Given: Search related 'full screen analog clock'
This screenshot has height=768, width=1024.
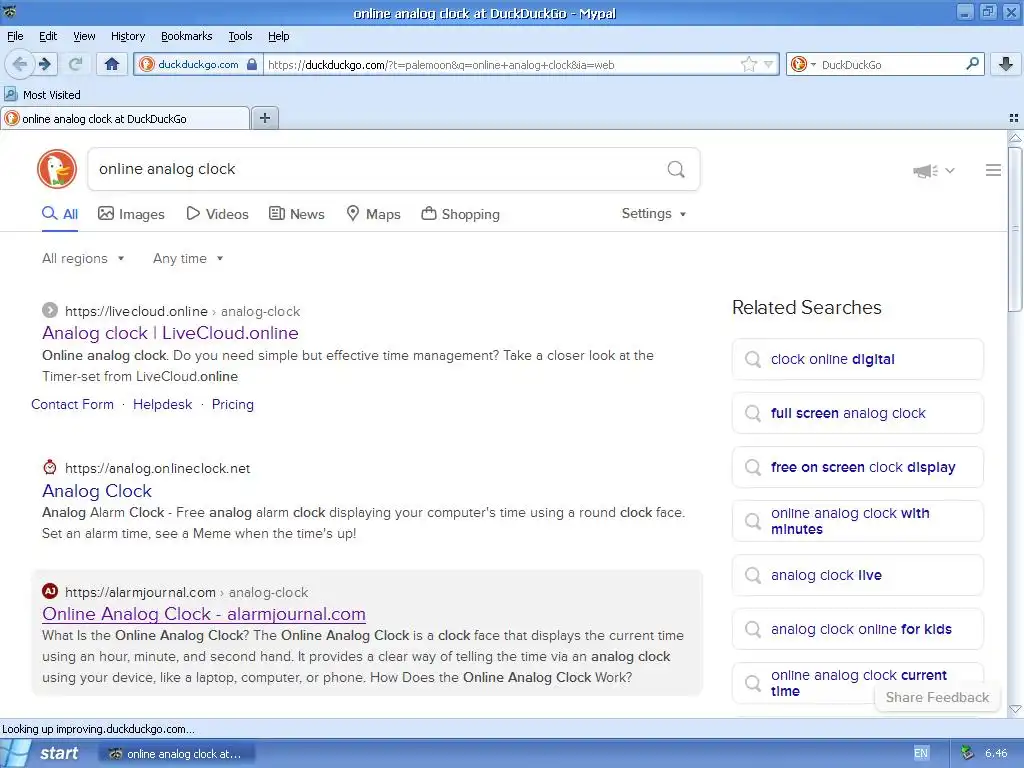Looking at the screenshot, I should pos(857,413).
